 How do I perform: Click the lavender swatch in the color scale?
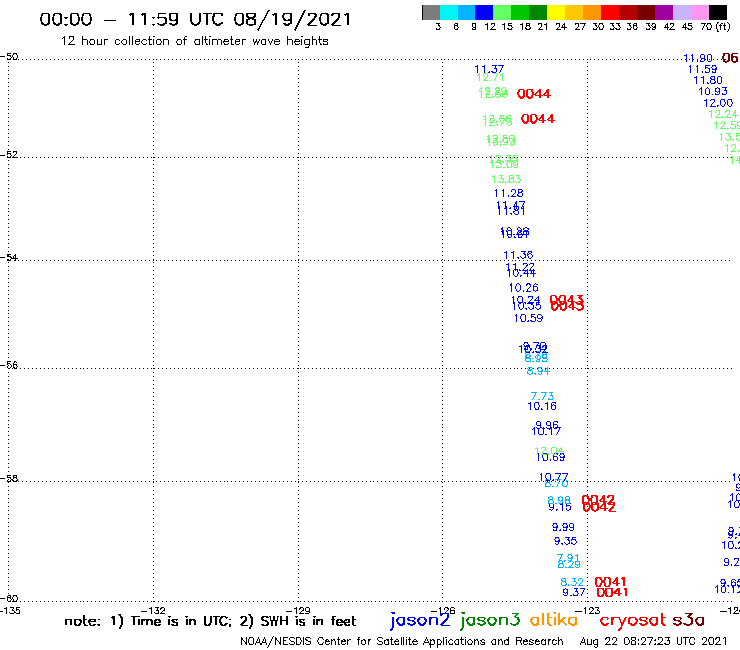click(682, 12)
